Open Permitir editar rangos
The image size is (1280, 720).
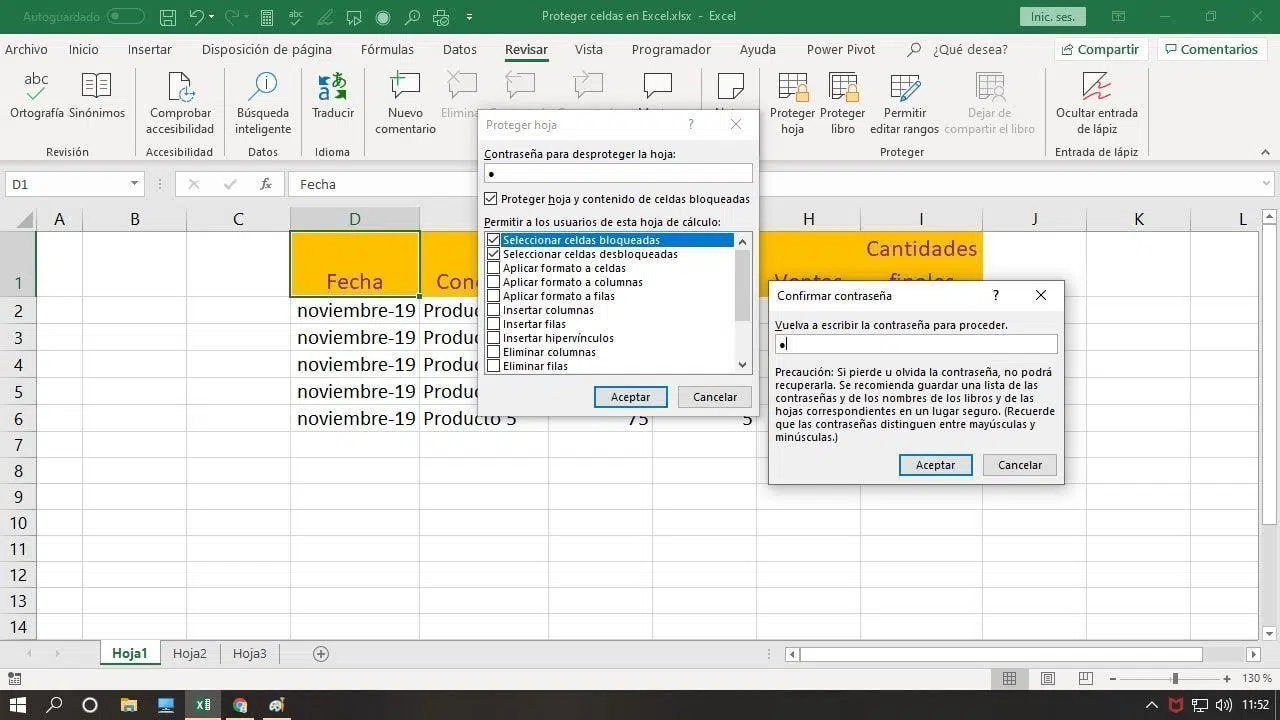click(904, 88)
